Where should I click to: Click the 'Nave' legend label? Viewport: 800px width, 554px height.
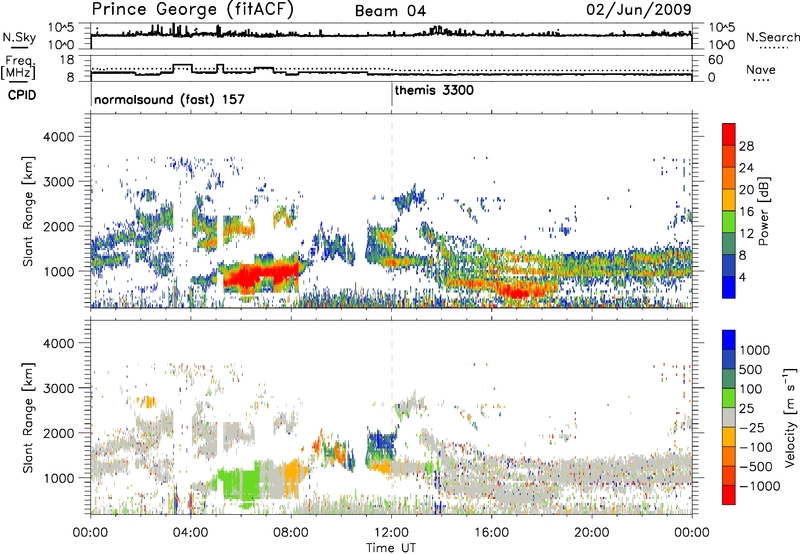tap(761, 69)
